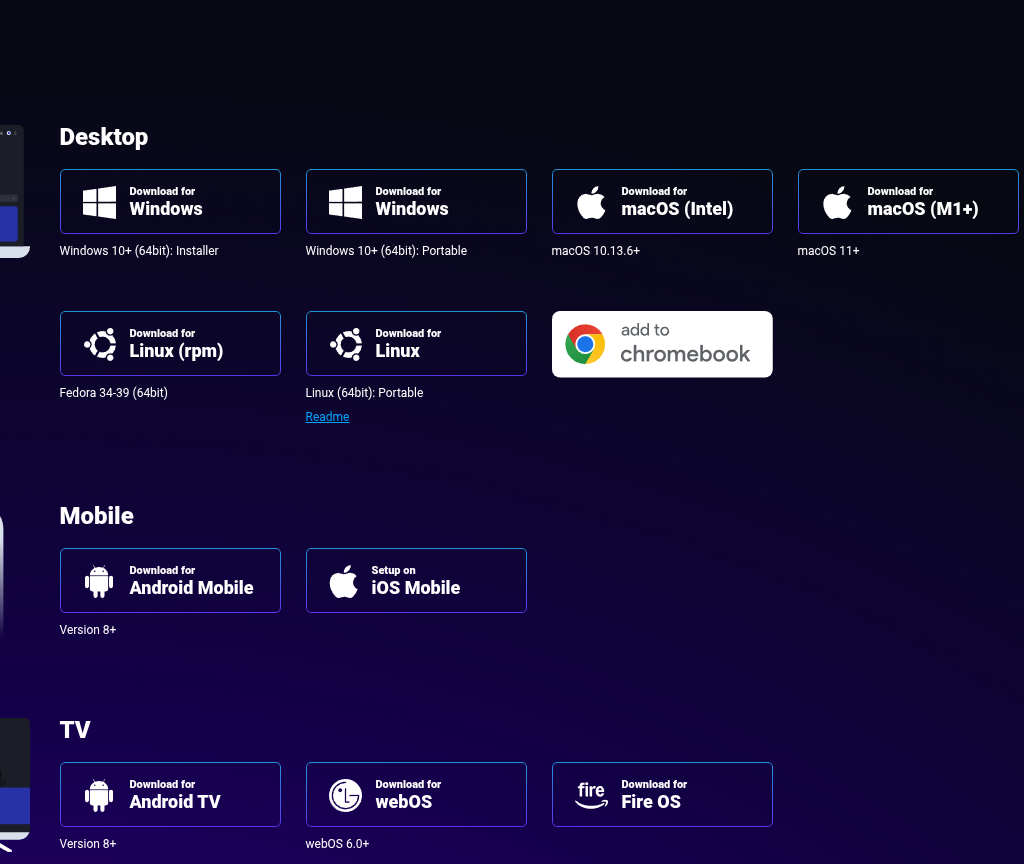1024x864 pixels.
Task: Hit the "Download for Fire OS" label text
Action: click(x=654, y=794)
